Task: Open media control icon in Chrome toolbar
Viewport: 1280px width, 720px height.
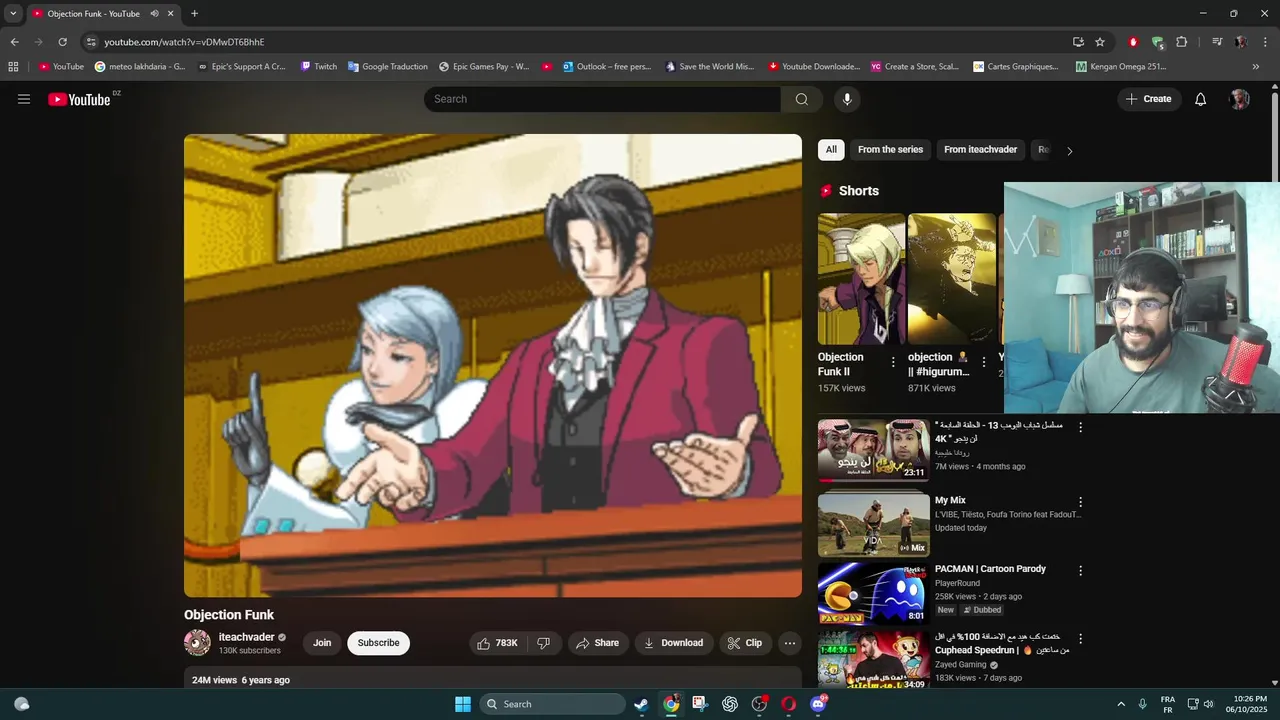Action: (x=1217, y=42)
